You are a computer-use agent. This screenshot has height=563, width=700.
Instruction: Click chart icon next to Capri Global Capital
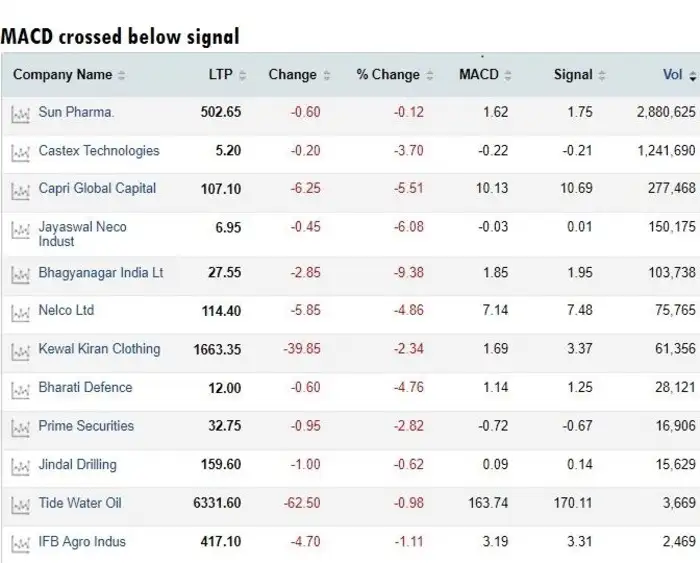tap(19, 190)
